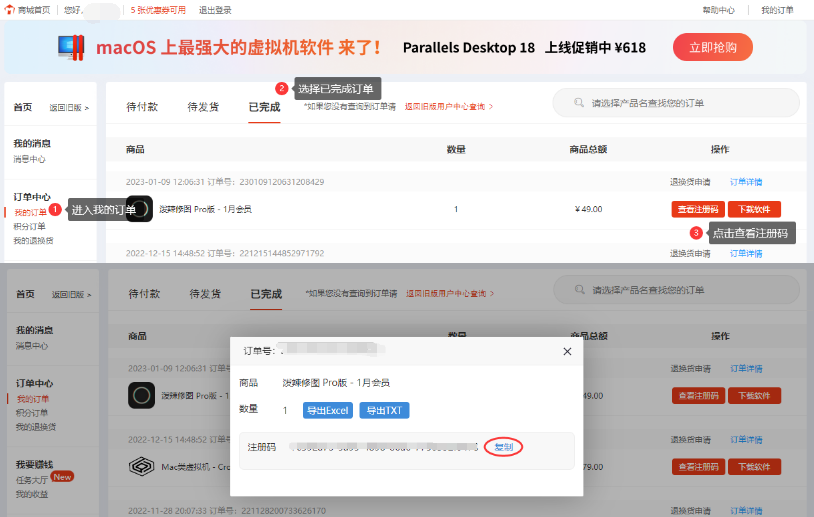Open 我的订单 in the top-right corner
Screen dimensions: 814x517
pyautogui.click(x=777, y=10)
